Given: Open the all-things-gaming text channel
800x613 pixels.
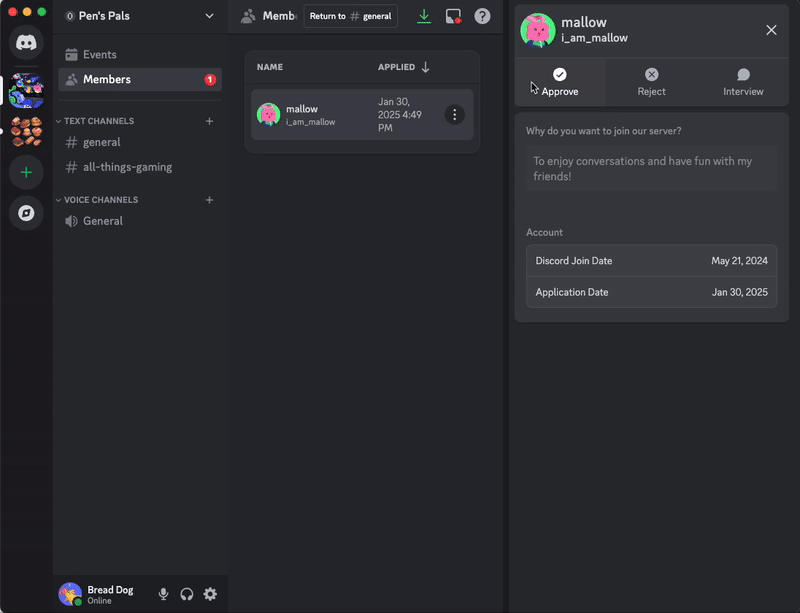Looking at the screenshot, I should pos(127,167).
